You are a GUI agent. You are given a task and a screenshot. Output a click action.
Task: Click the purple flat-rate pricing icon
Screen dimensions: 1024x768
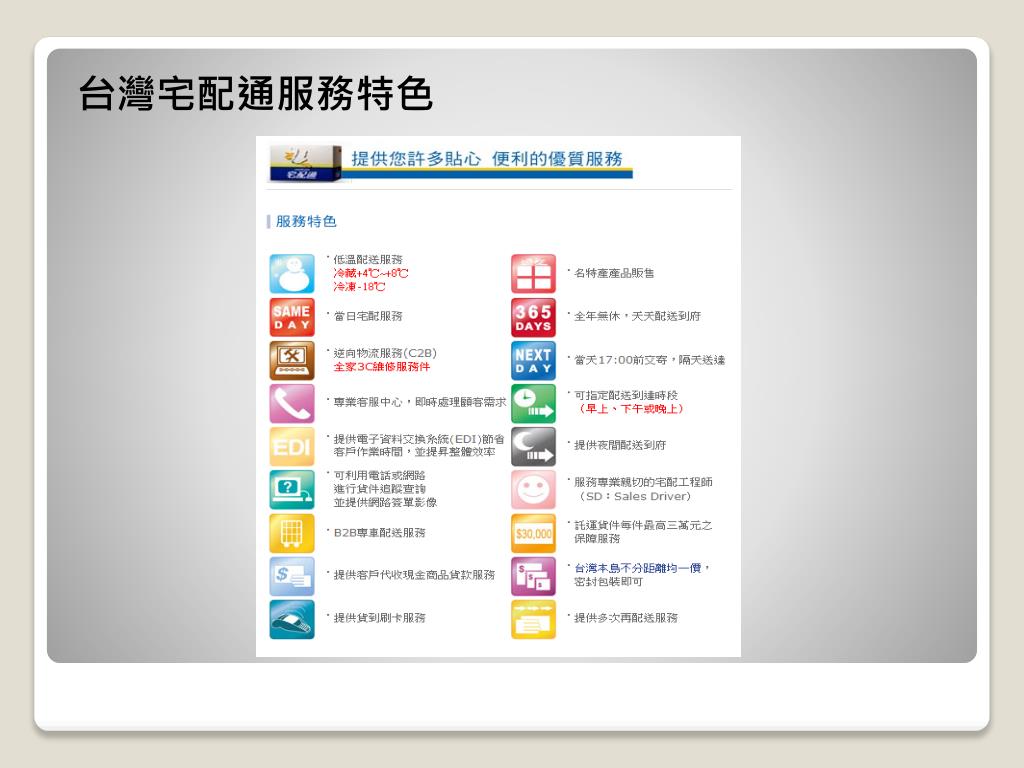pos(534,576)
